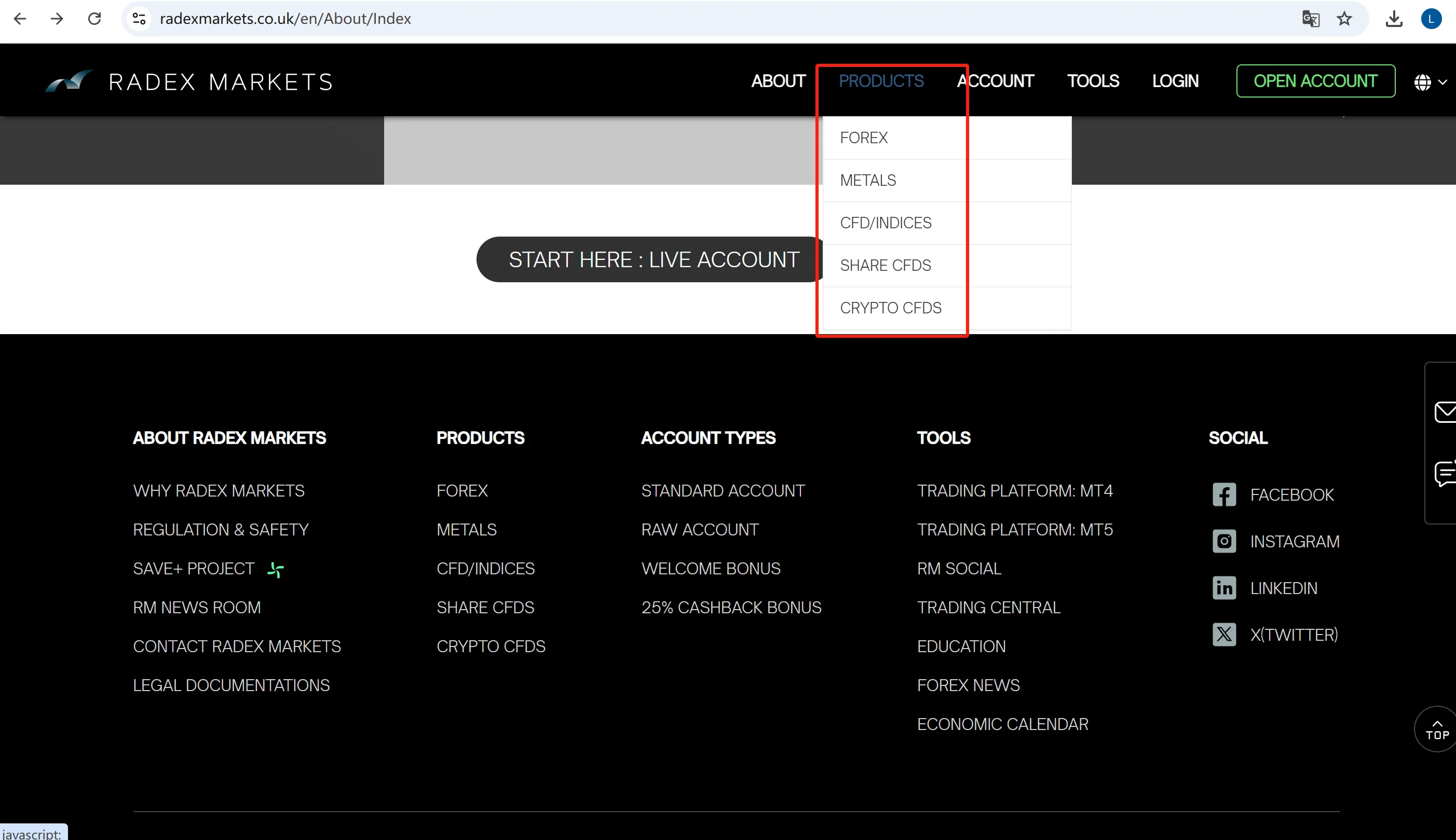The image size is (1456, 840).
Task: Click LINKEDIN text link in Social
Action: 1284,588
